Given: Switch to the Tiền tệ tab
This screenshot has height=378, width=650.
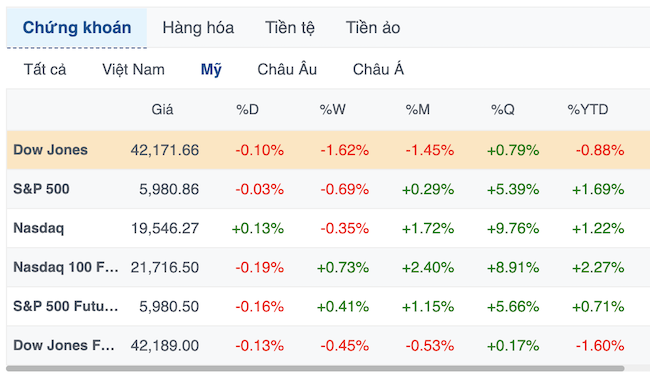Looking at the screenshot, I should [290, 28].
